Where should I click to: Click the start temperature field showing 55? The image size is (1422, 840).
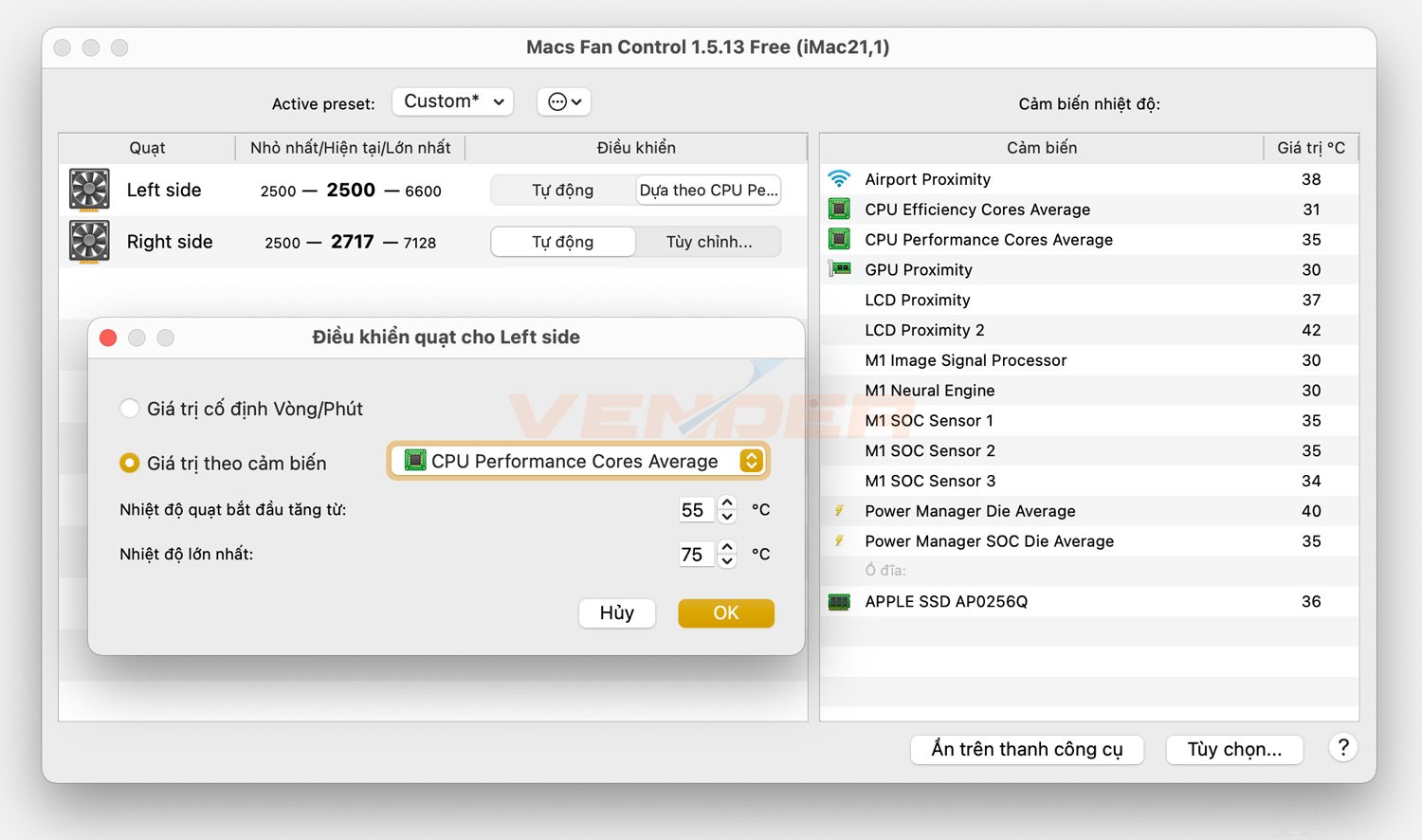point(696,510)
